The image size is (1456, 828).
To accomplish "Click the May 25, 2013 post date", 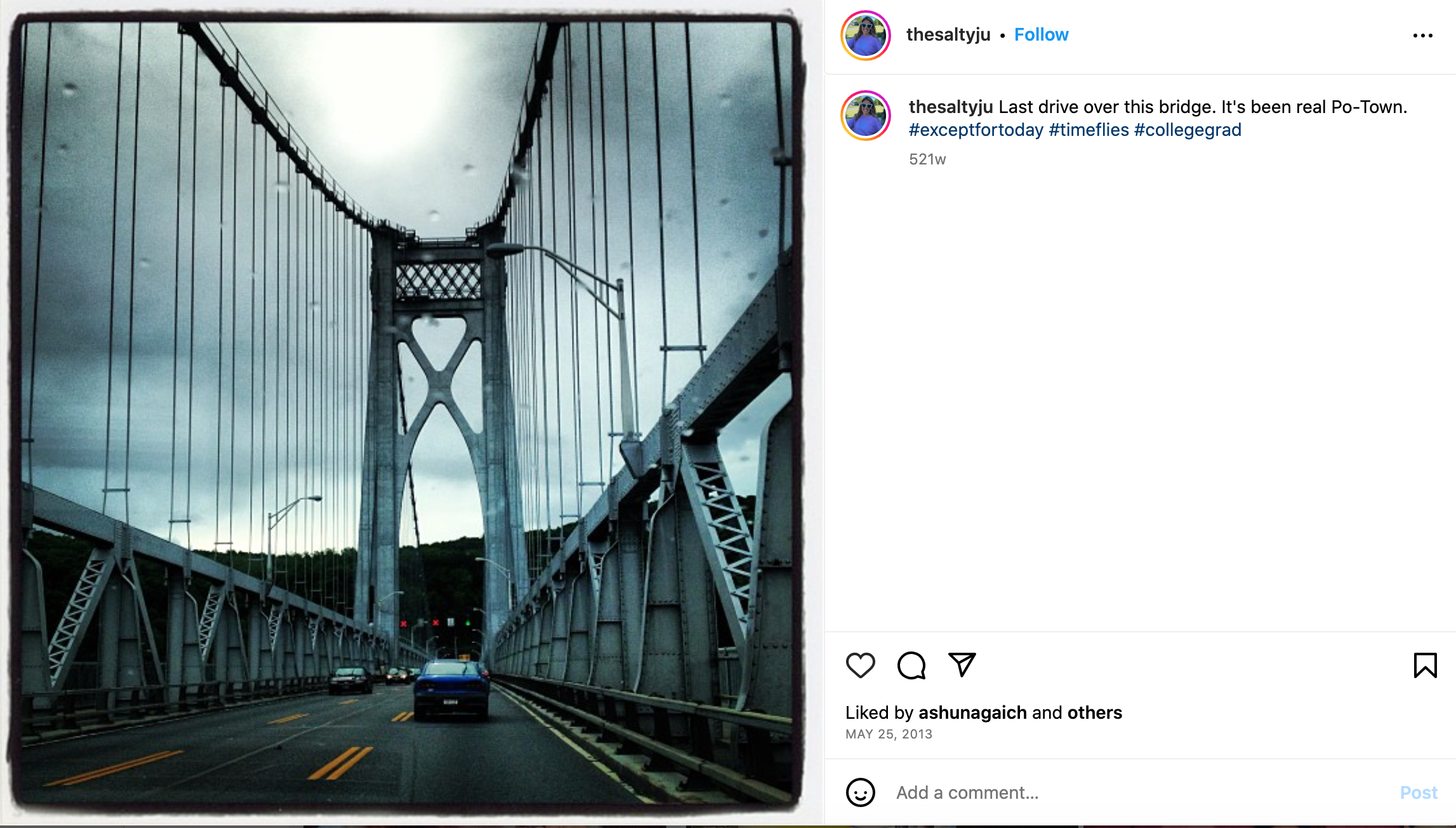I will coord(889,734).
